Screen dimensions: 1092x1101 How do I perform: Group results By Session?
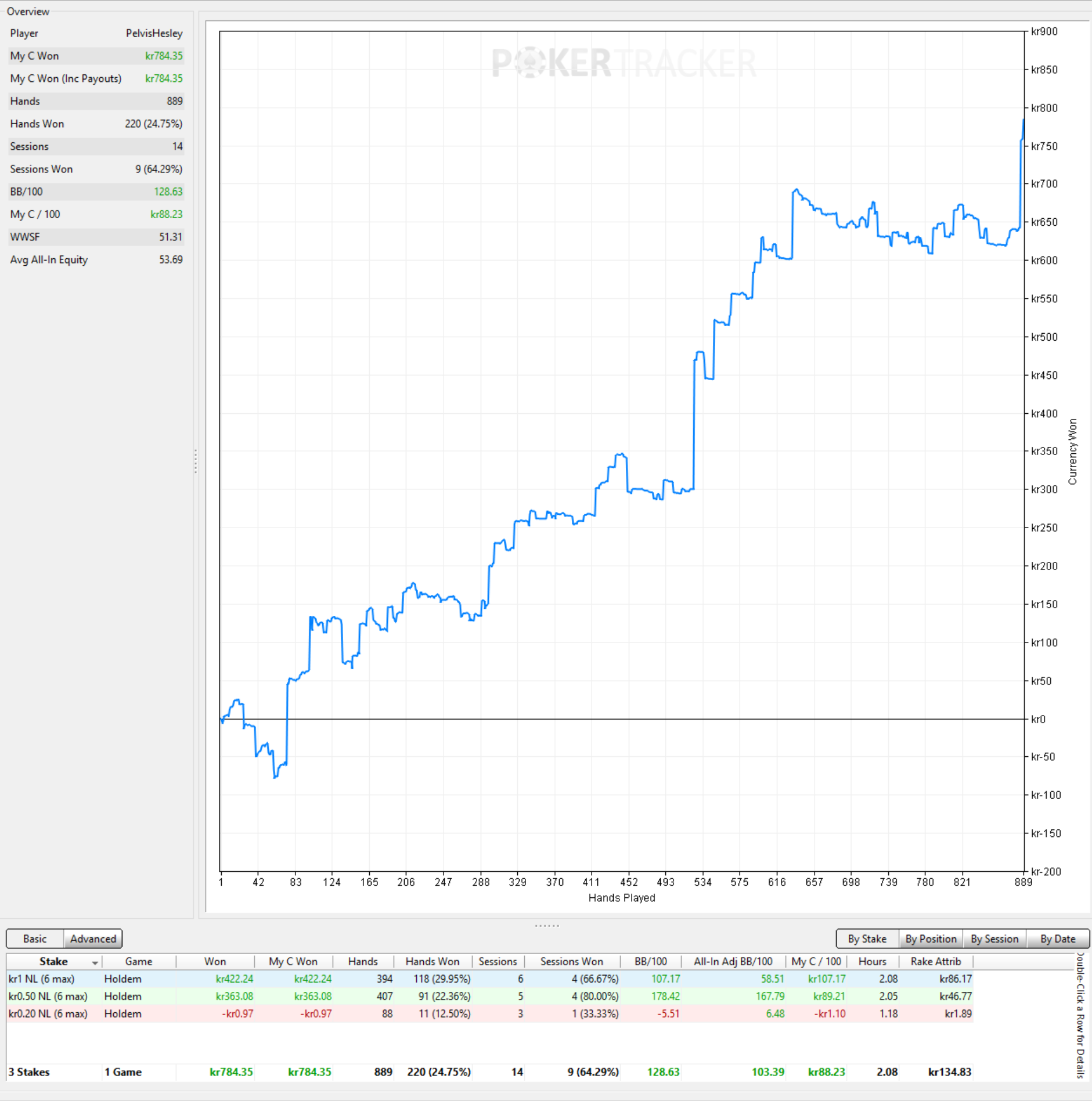(994, 938)
